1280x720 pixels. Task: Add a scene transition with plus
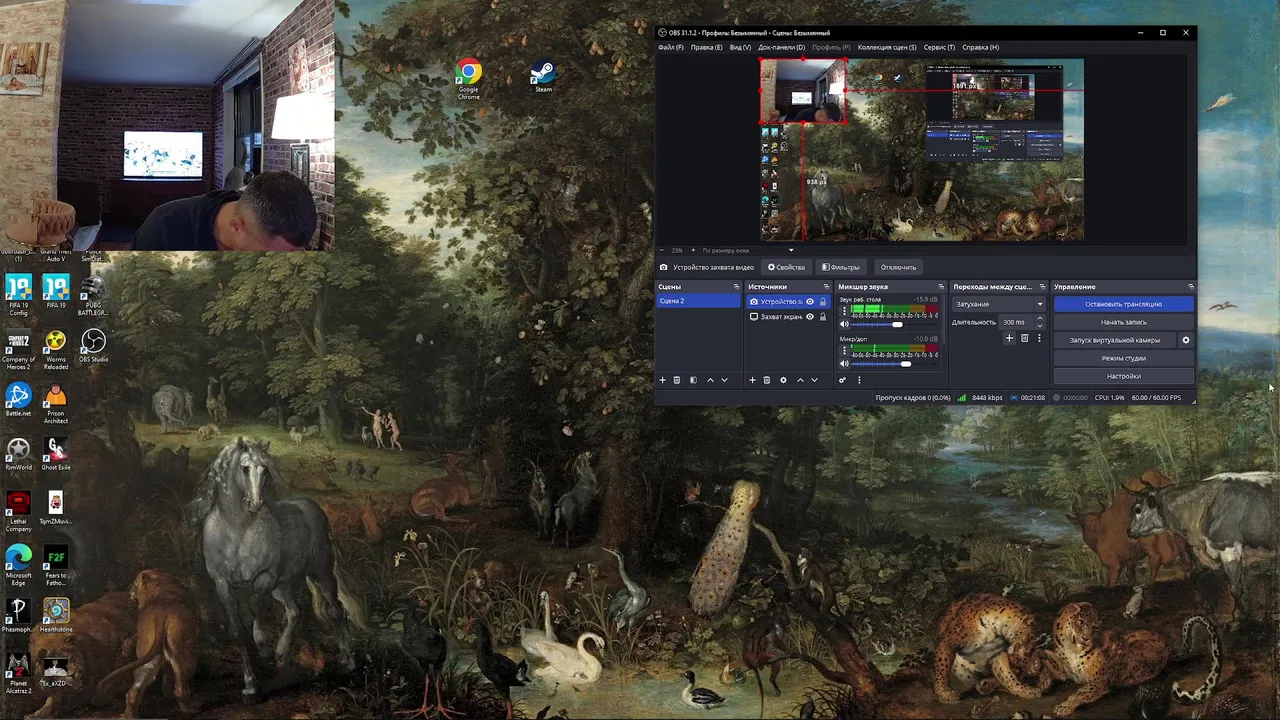coord(1009,338)
